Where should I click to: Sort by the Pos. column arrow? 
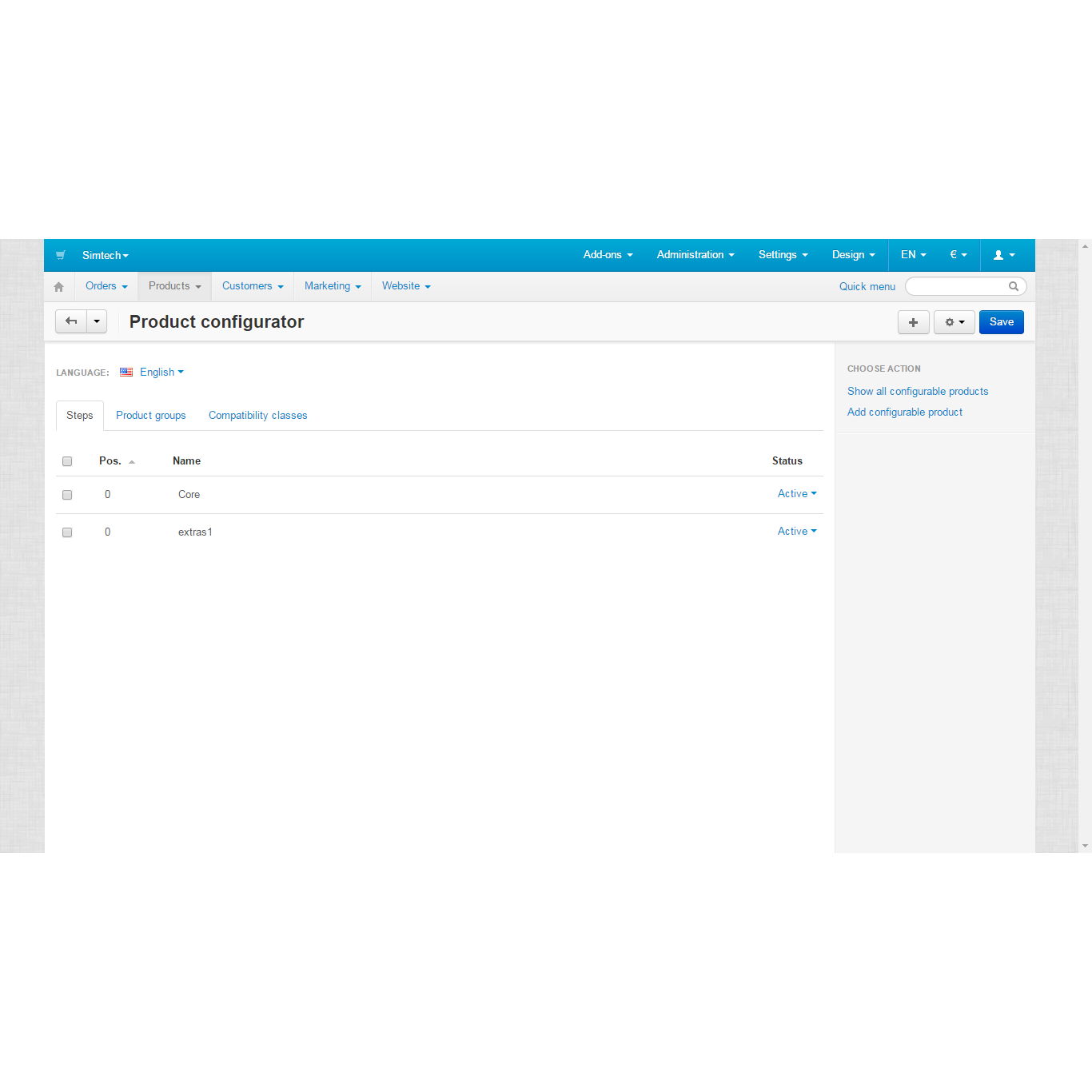click(132, 462)
